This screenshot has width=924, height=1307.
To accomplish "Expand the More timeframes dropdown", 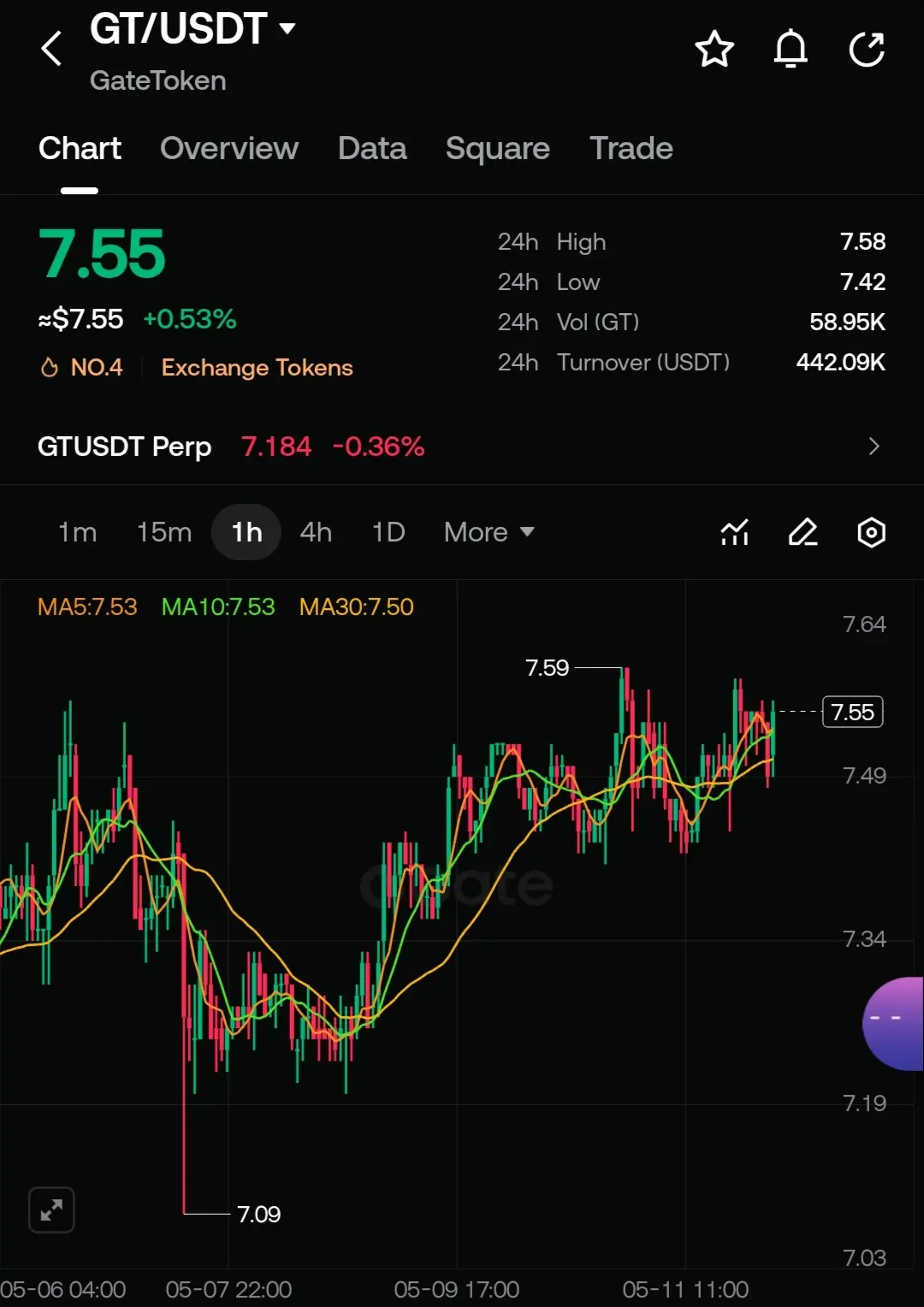I will [489, 532].
